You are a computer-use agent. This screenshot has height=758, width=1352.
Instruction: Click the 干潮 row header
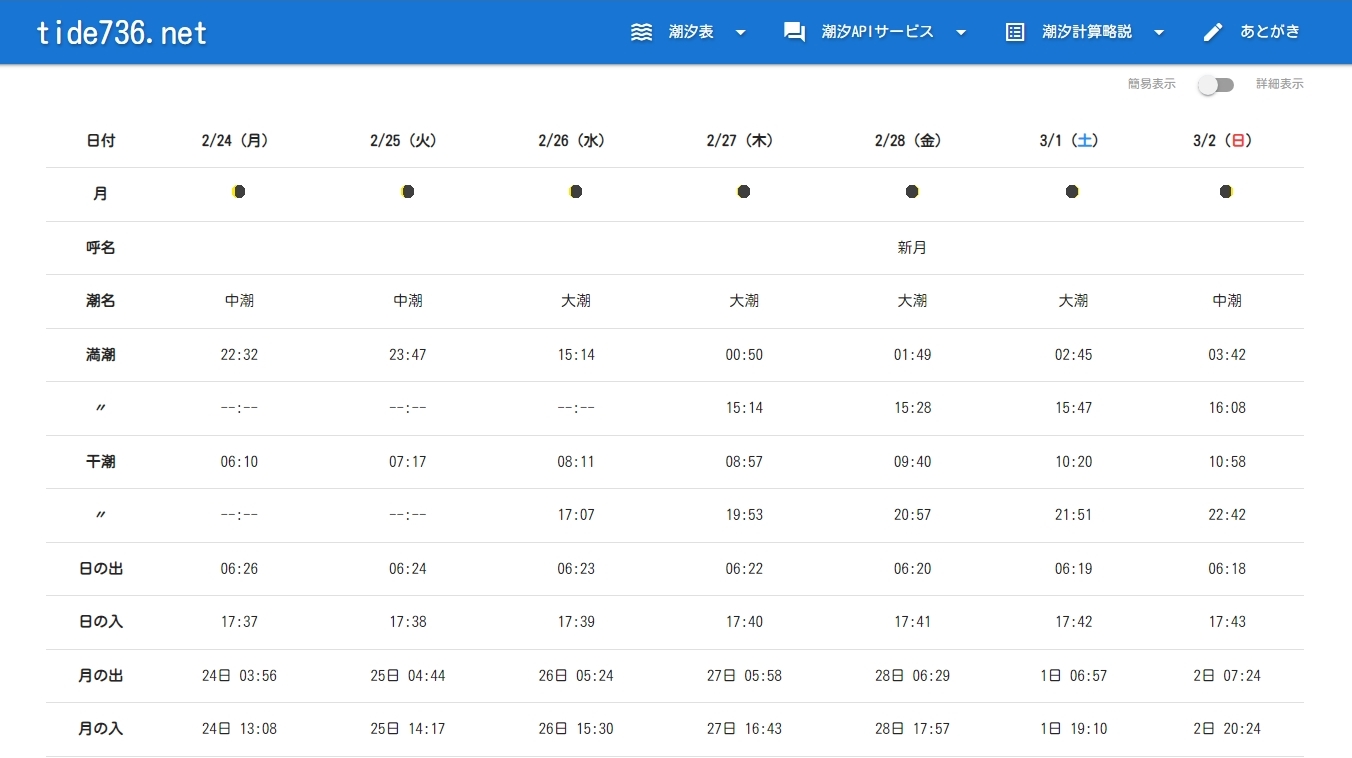(100, 462)
